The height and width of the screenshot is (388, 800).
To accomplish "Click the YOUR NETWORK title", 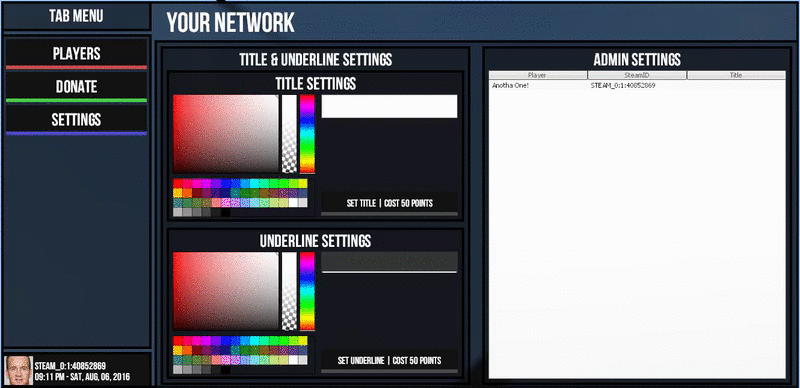I will tap(231, 22).
